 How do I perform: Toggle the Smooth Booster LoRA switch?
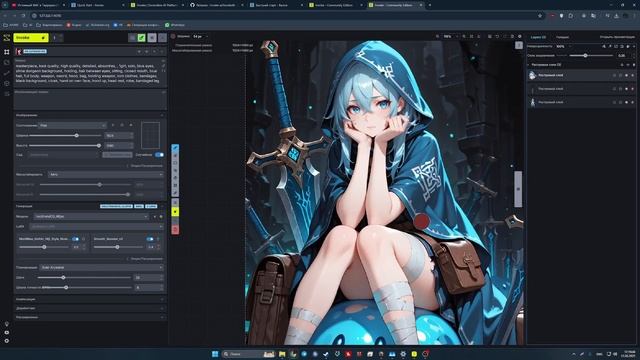150,239
